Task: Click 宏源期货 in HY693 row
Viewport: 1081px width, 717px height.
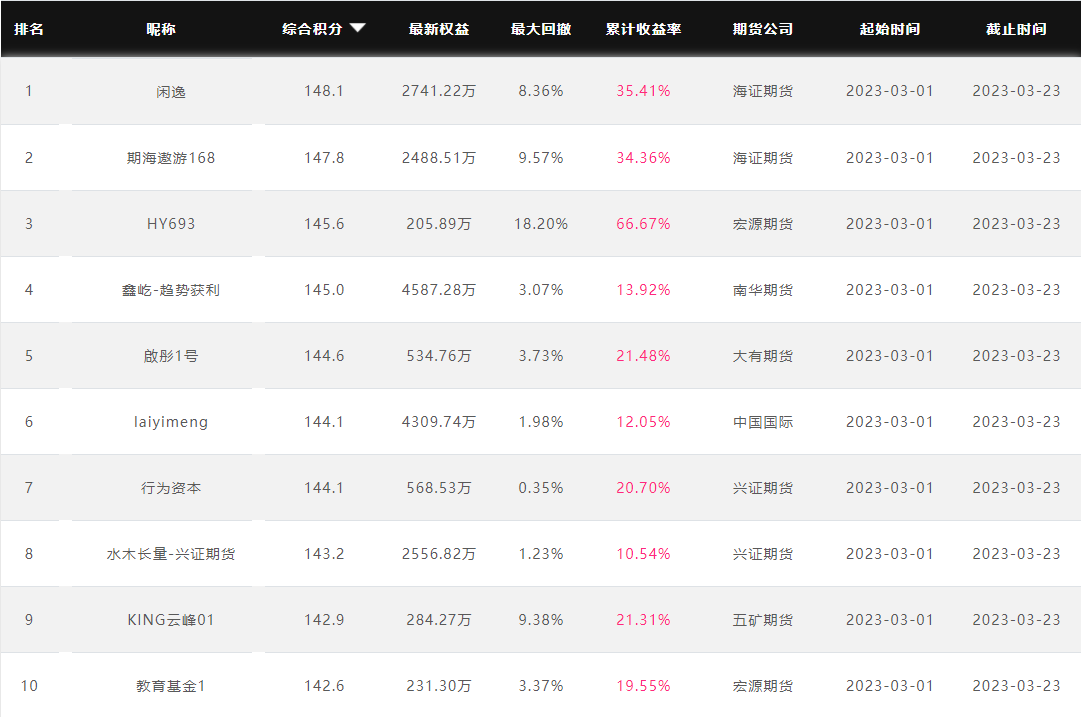Action: (x=762, y=224)
